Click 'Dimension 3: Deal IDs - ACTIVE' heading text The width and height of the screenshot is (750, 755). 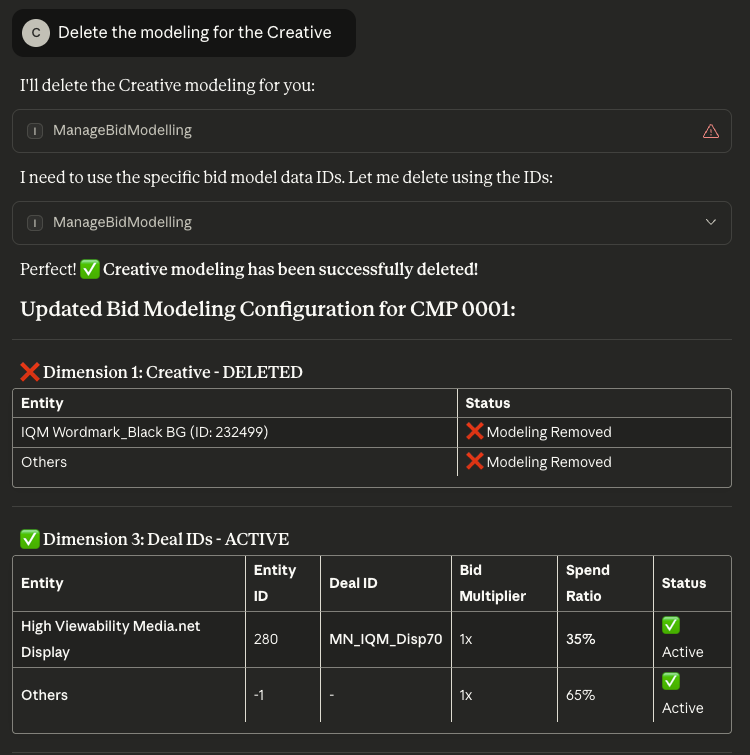click(166, 539)
